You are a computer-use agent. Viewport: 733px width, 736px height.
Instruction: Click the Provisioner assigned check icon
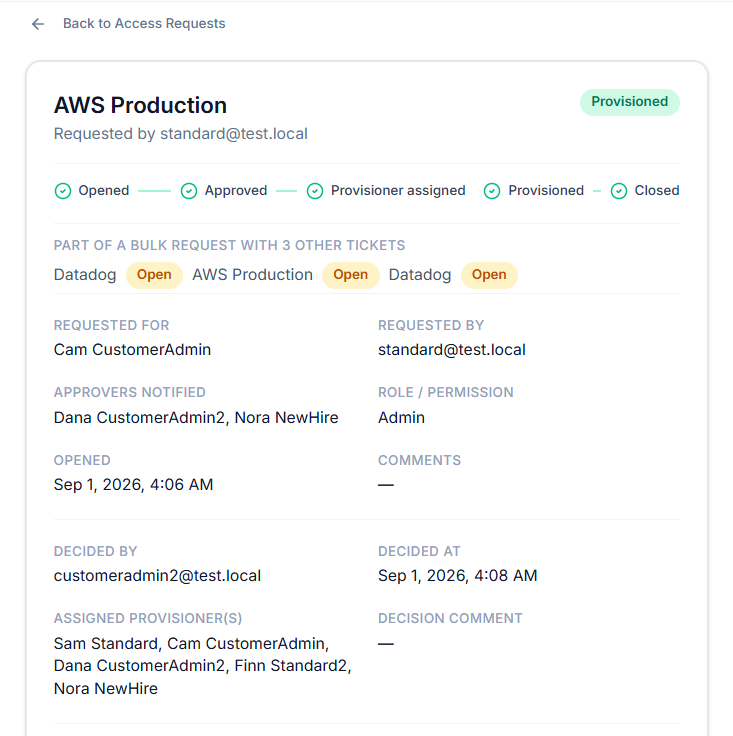315,191
